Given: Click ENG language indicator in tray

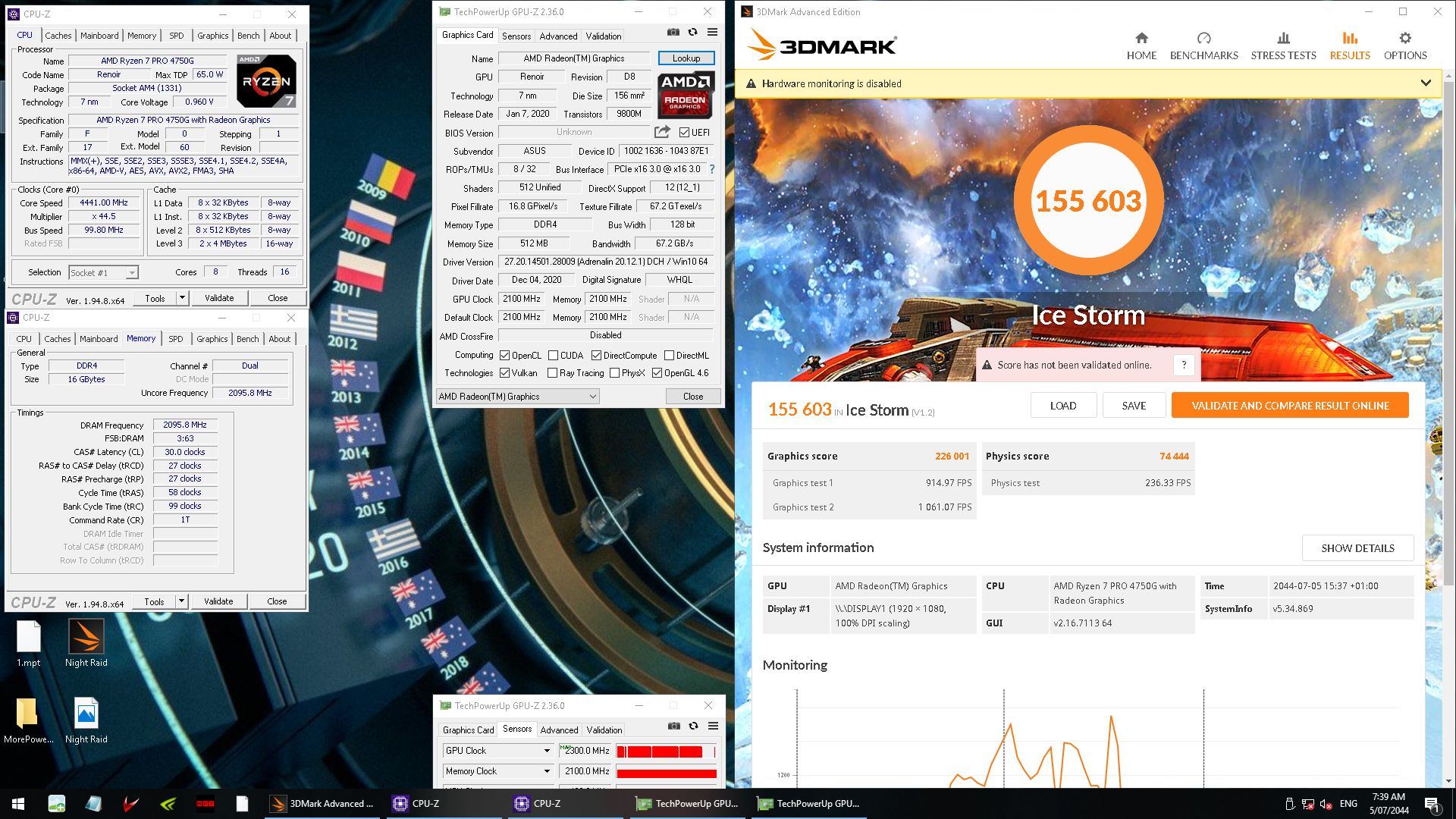Looking at the screenshot, I should (1348, 804).
